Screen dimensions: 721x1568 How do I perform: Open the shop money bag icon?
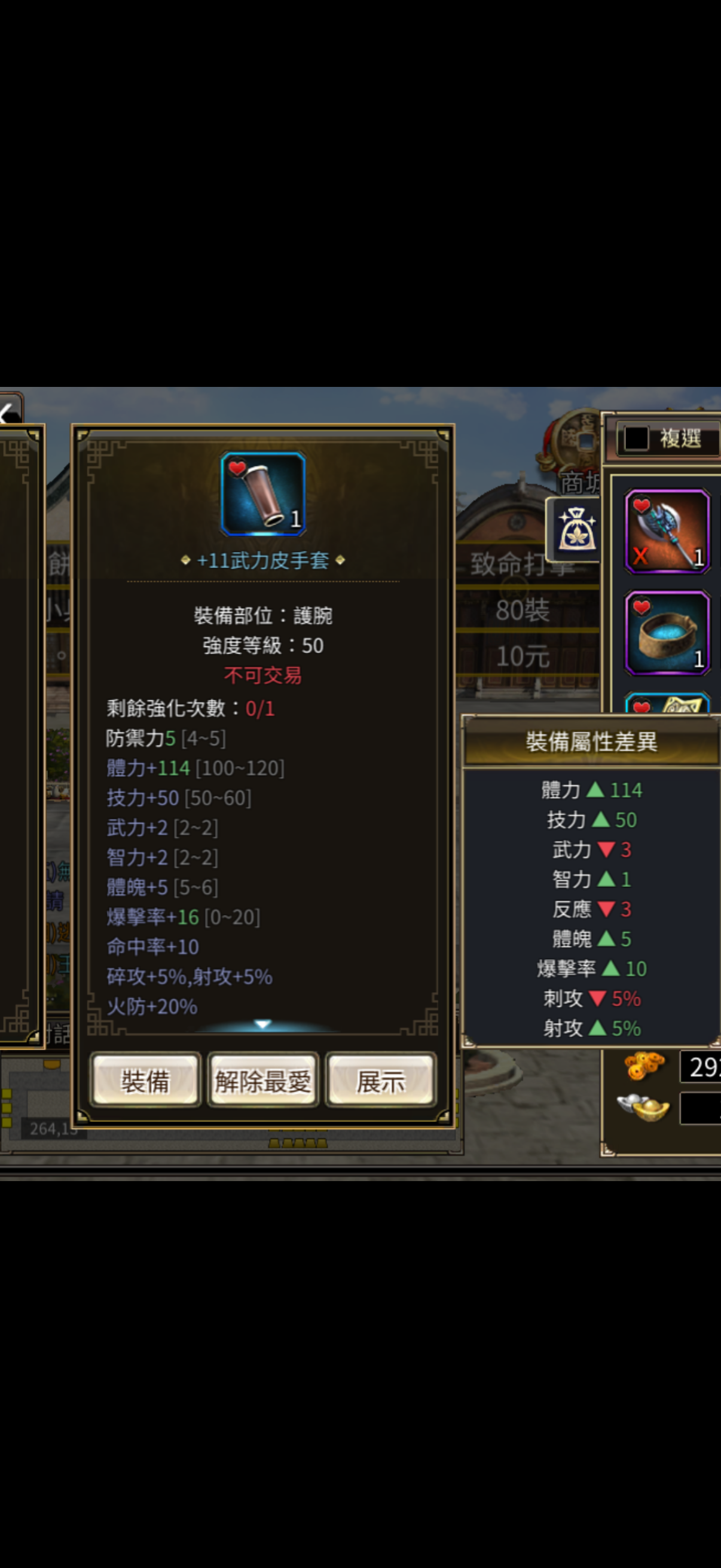point(574,529)
